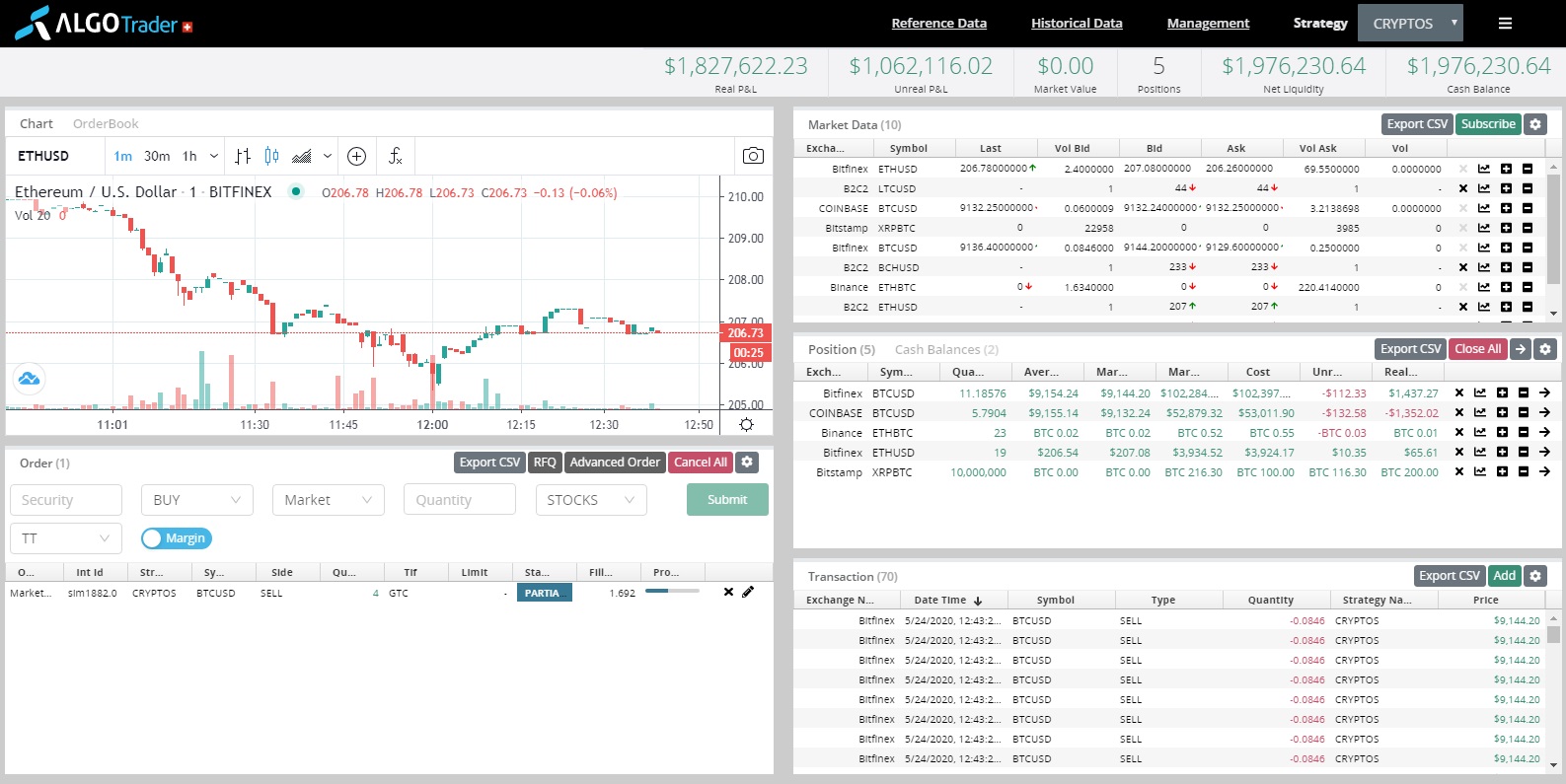The image size is (1566, 784).
Task: Click minus icon on Bitfinex ETHUSD position
Action: [x=1524, y=452]
